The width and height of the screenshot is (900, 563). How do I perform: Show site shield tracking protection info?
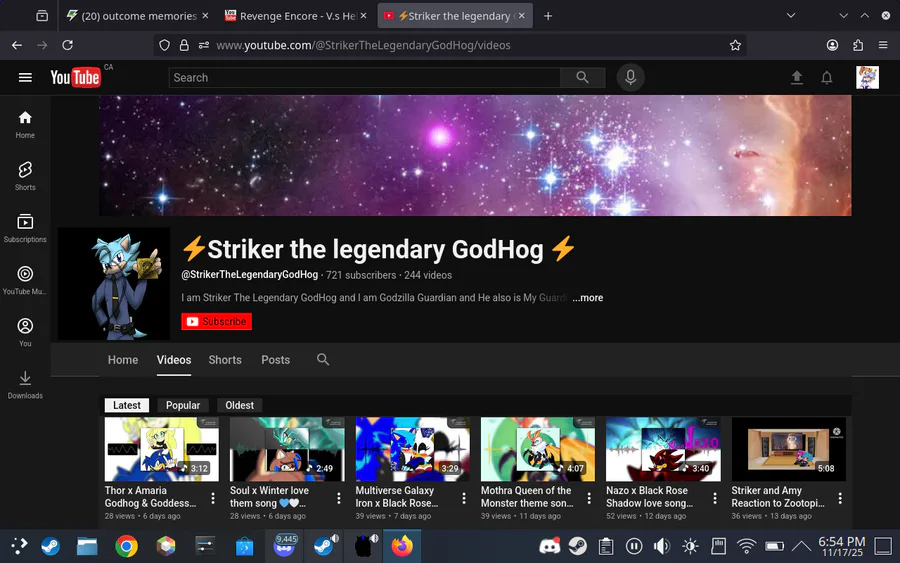tap(164, 45)
